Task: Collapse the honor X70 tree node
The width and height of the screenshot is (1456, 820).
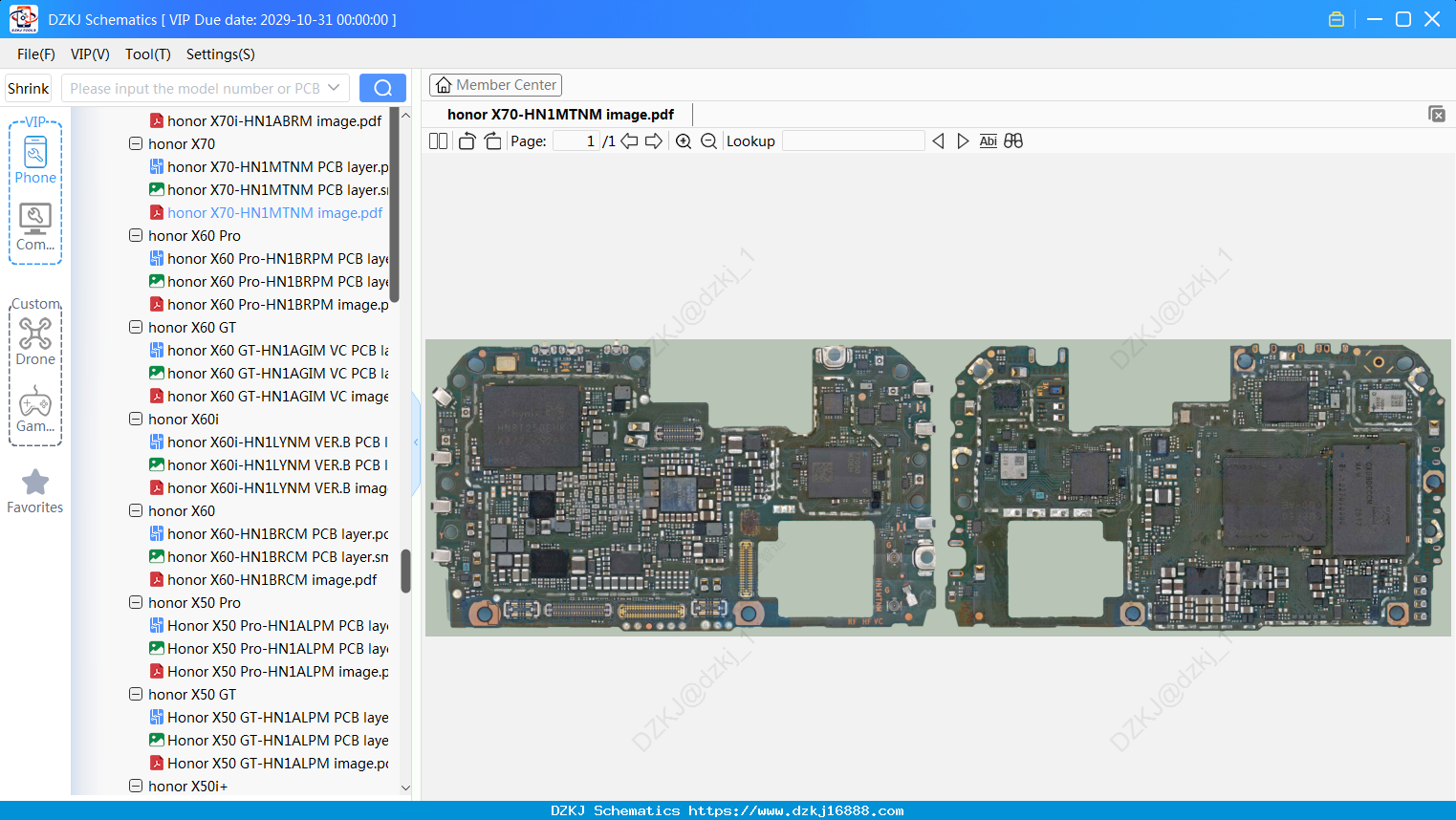Action: pos(136,144)
